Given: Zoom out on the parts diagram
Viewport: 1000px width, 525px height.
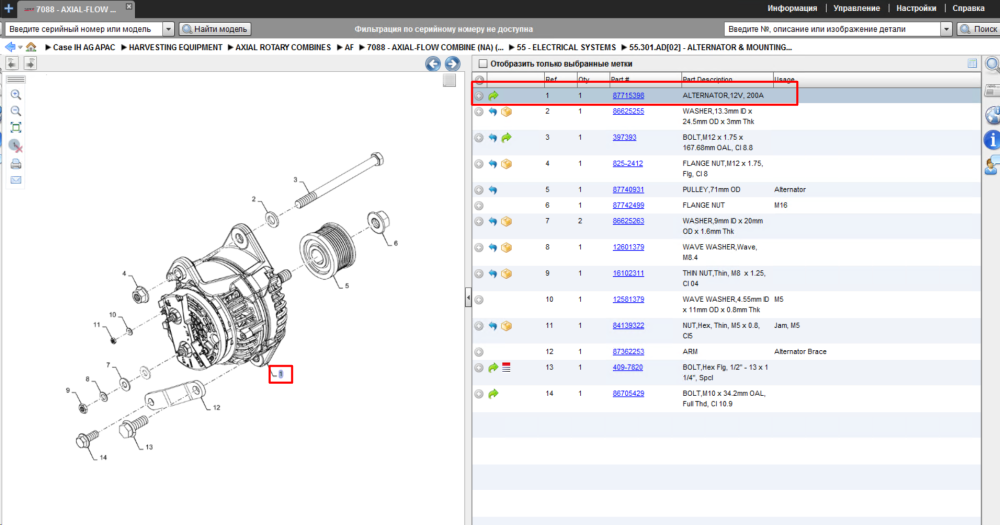Looking at the screenshot, I should [x=16, y=111].
